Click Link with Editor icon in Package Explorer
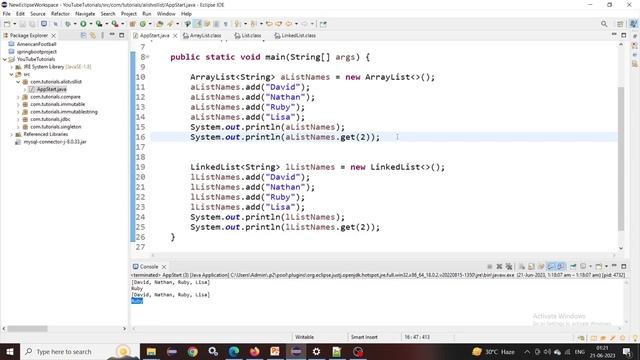Viewport: 640px width, 360px height. pyautogui.click(x=93, y=36)
